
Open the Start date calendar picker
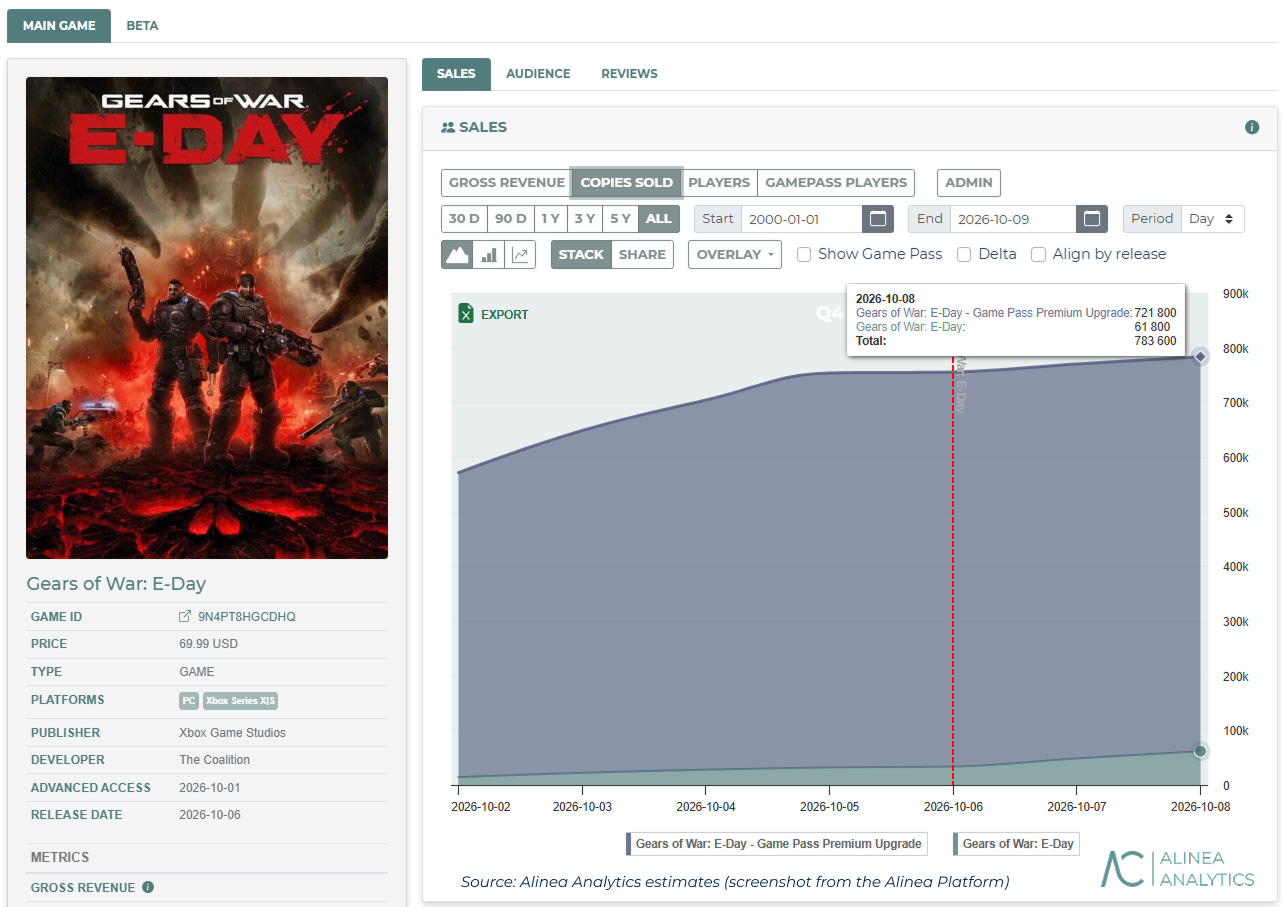click(x=878, y=219)
